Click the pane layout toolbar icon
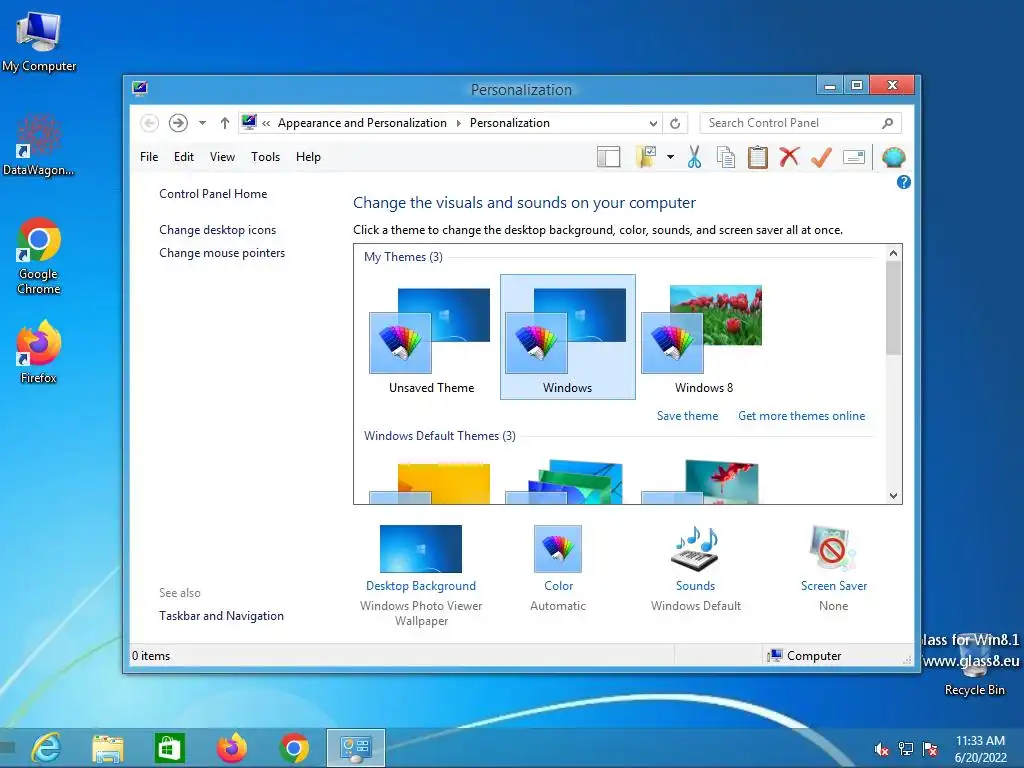 [x=609, y=157]
